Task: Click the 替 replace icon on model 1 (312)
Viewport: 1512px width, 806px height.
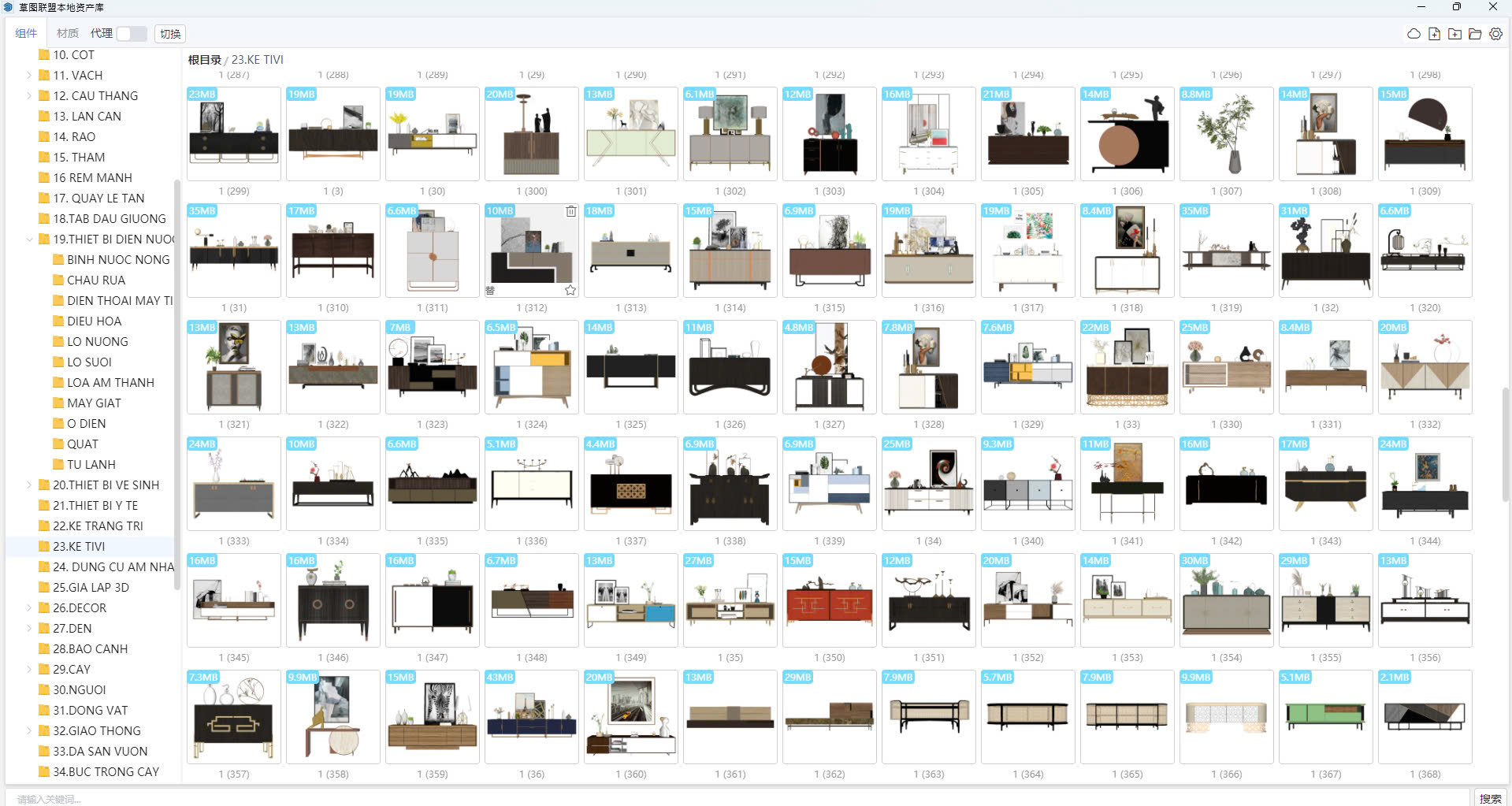Action: pyautogui.click(x=490, y=290)
